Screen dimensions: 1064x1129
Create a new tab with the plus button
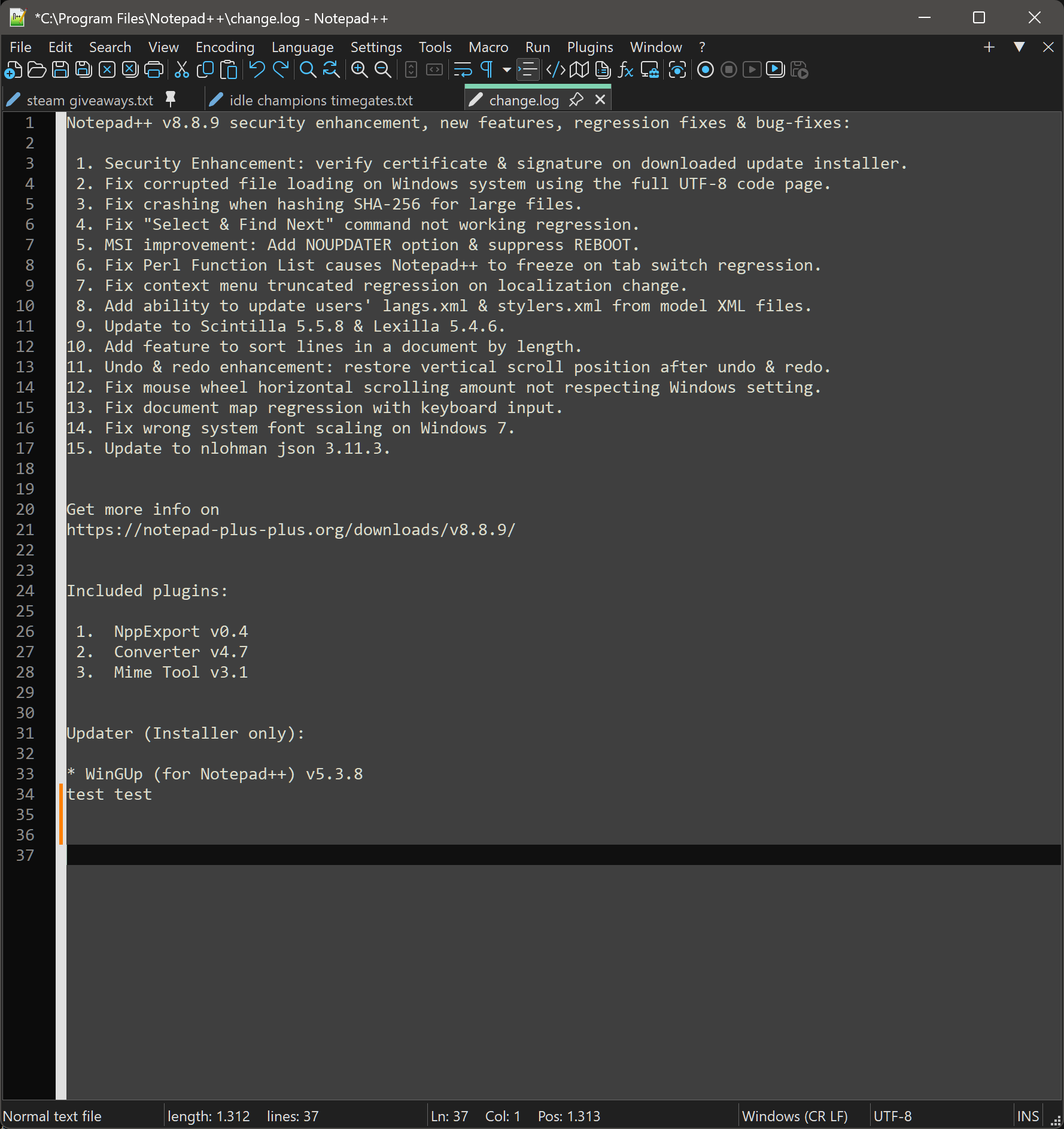(989, 47)
